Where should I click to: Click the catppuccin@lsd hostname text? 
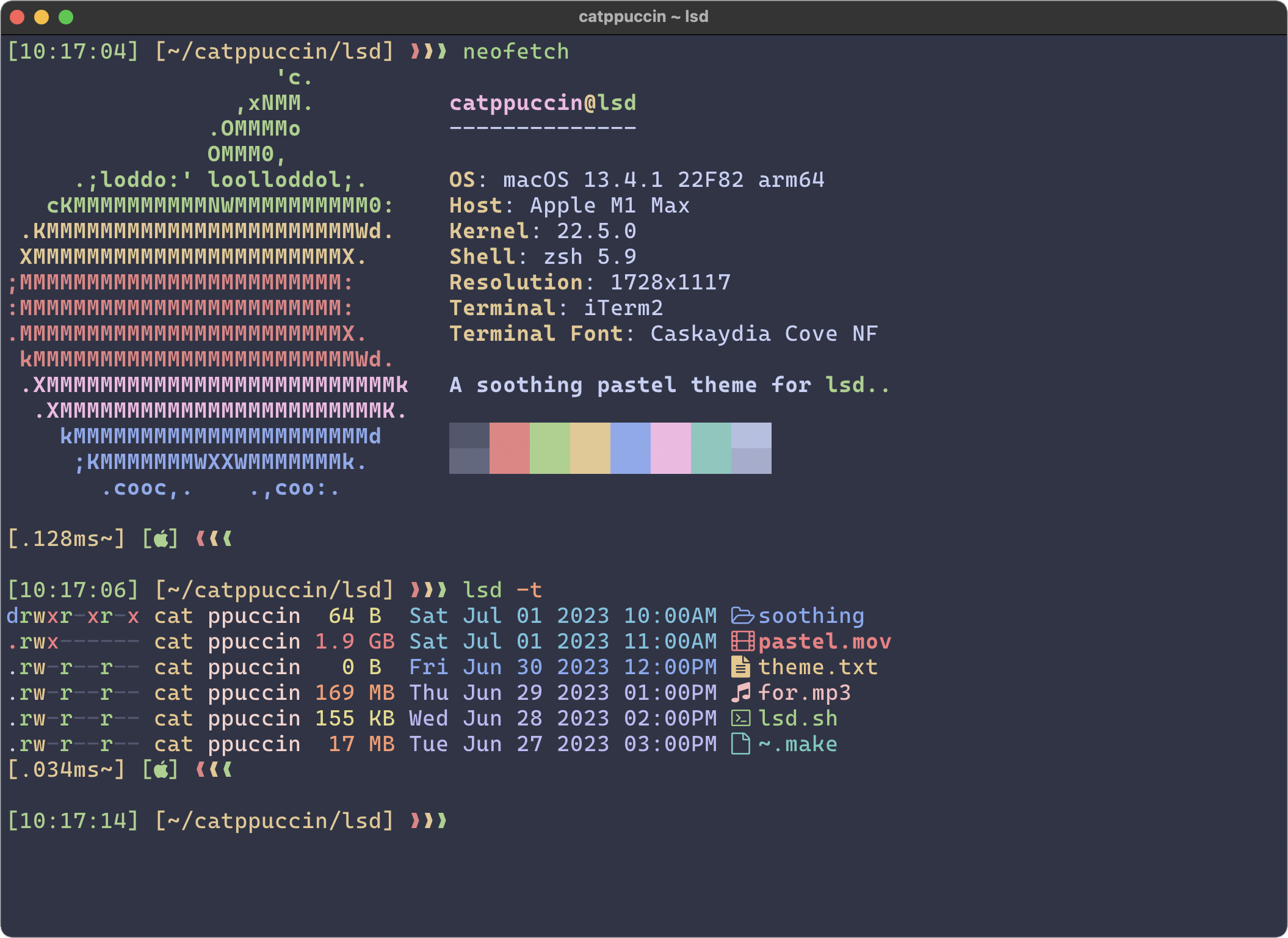tap(543, 103)
